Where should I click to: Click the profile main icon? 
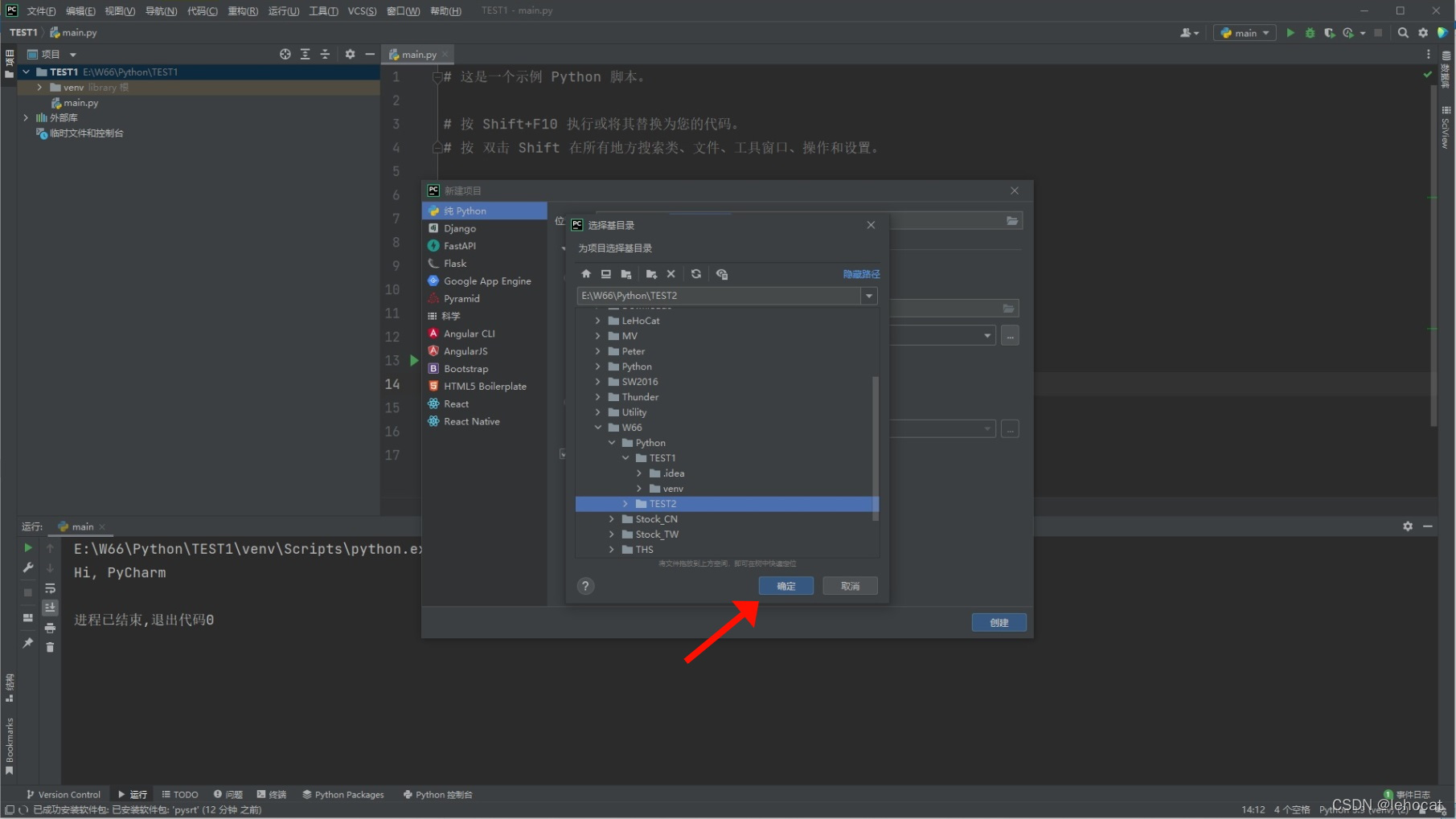(1348, 33)
